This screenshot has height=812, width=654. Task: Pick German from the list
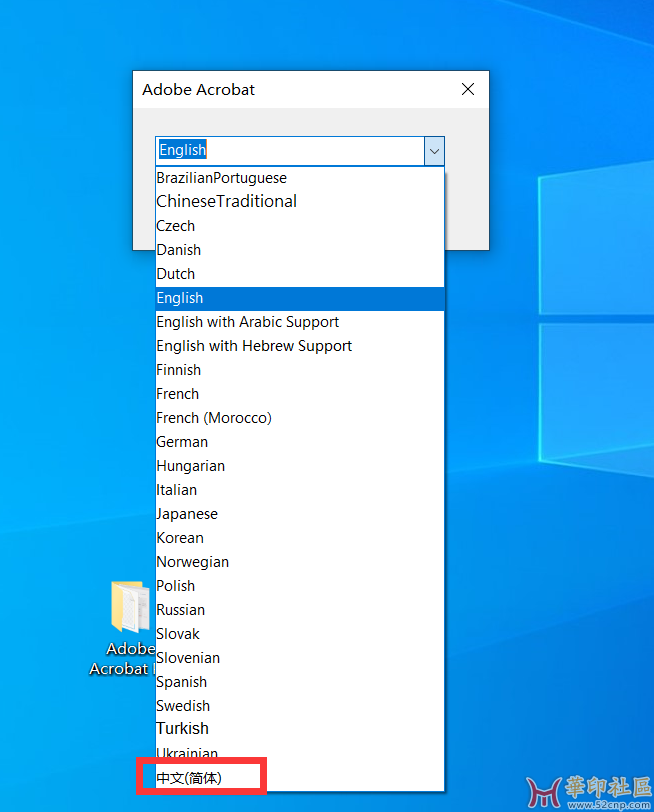[300, 442]
